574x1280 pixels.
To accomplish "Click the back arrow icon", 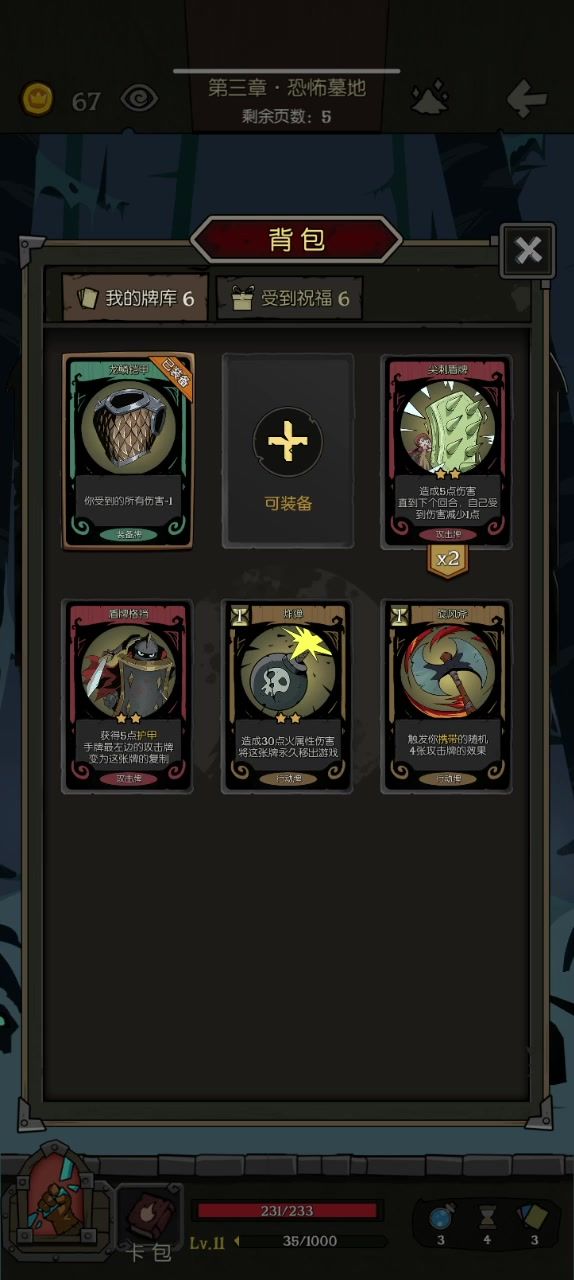I will tap(527, 98).
